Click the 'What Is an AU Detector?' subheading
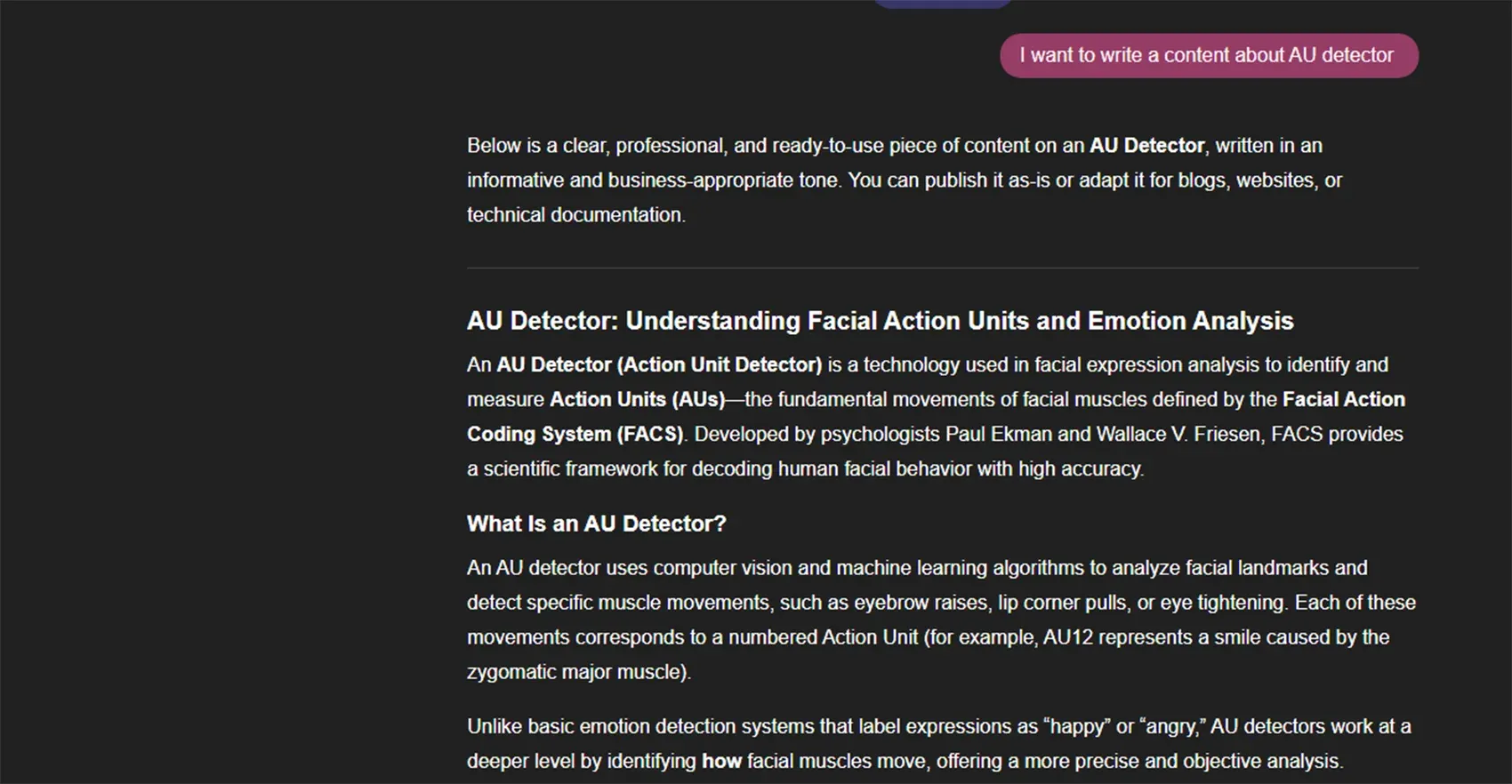Screen dimensions: 1512x784 (596, 524)
